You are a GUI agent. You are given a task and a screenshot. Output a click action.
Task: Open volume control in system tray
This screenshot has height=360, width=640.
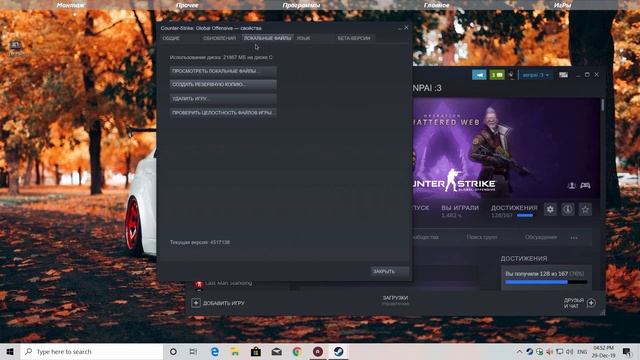pos(569,351)
